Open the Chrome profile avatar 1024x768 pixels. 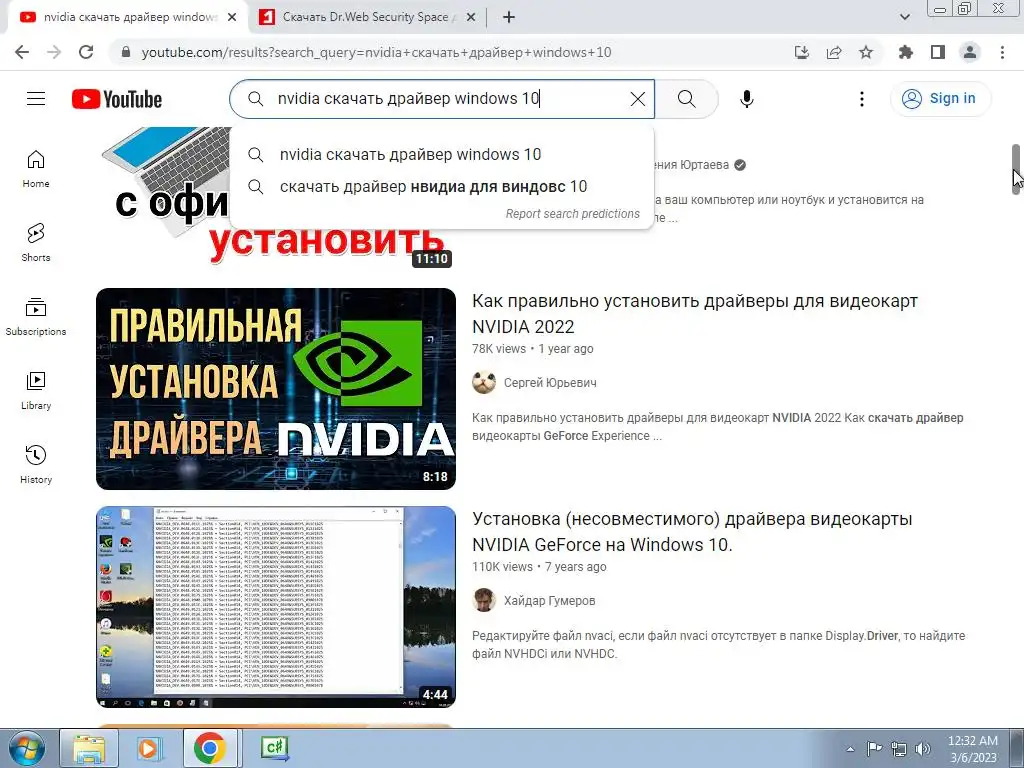click(970, 52)
